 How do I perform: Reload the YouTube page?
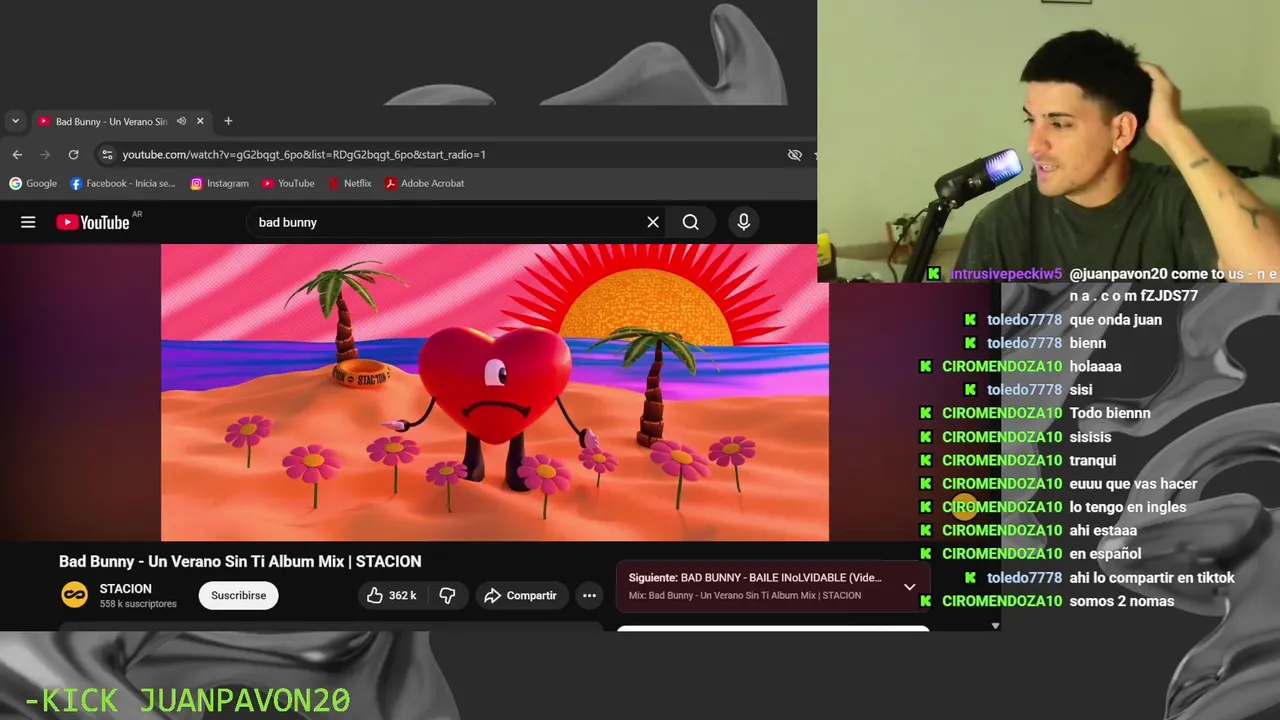click(x=73, y=155)
